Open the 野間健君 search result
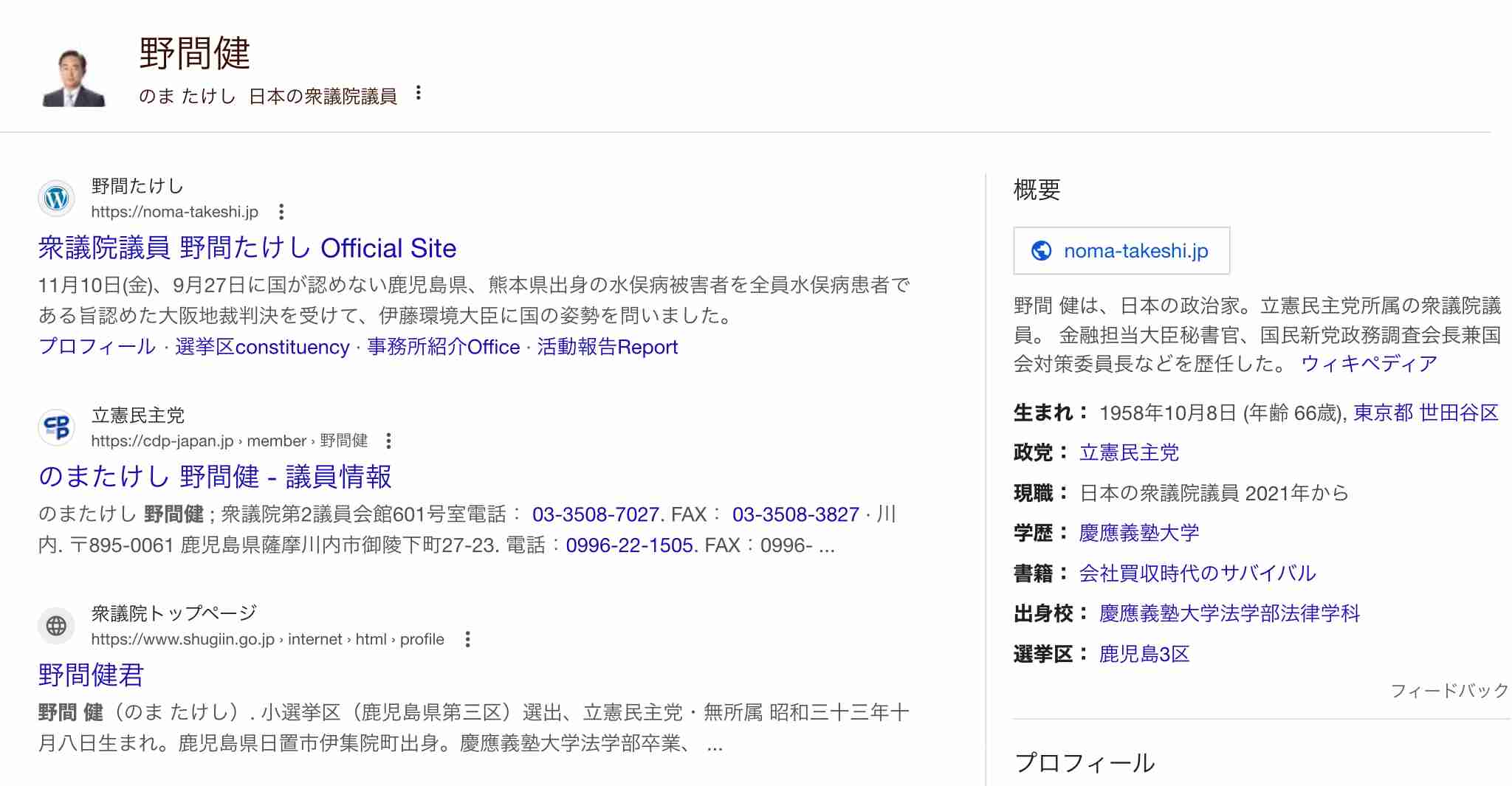Image resolution: width=1512 pixels, height=786 pixels. pyautogui.click(x=91, y=675)
